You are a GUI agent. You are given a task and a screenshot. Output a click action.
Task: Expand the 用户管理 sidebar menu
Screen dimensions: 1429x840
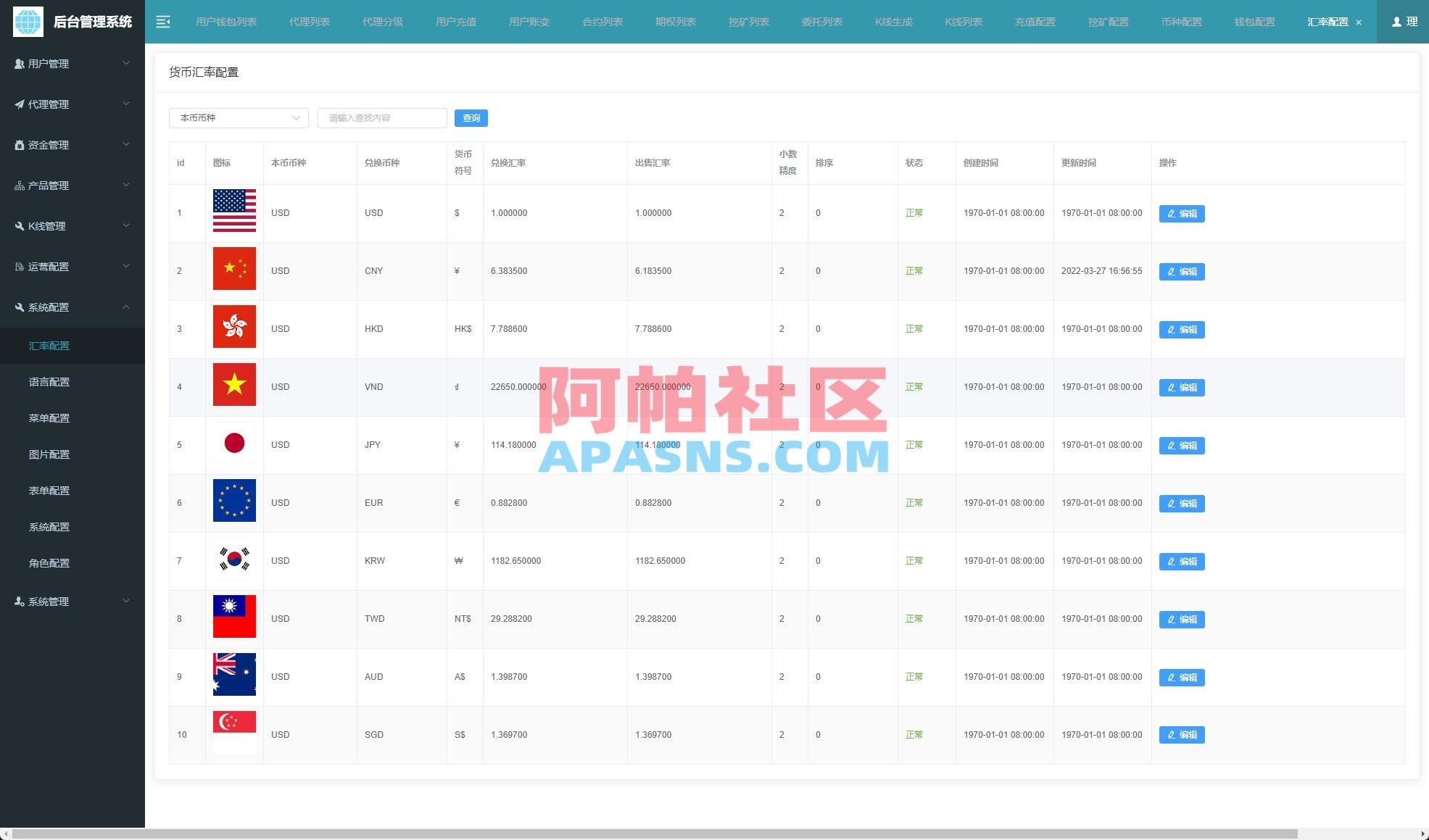(73, 64)
